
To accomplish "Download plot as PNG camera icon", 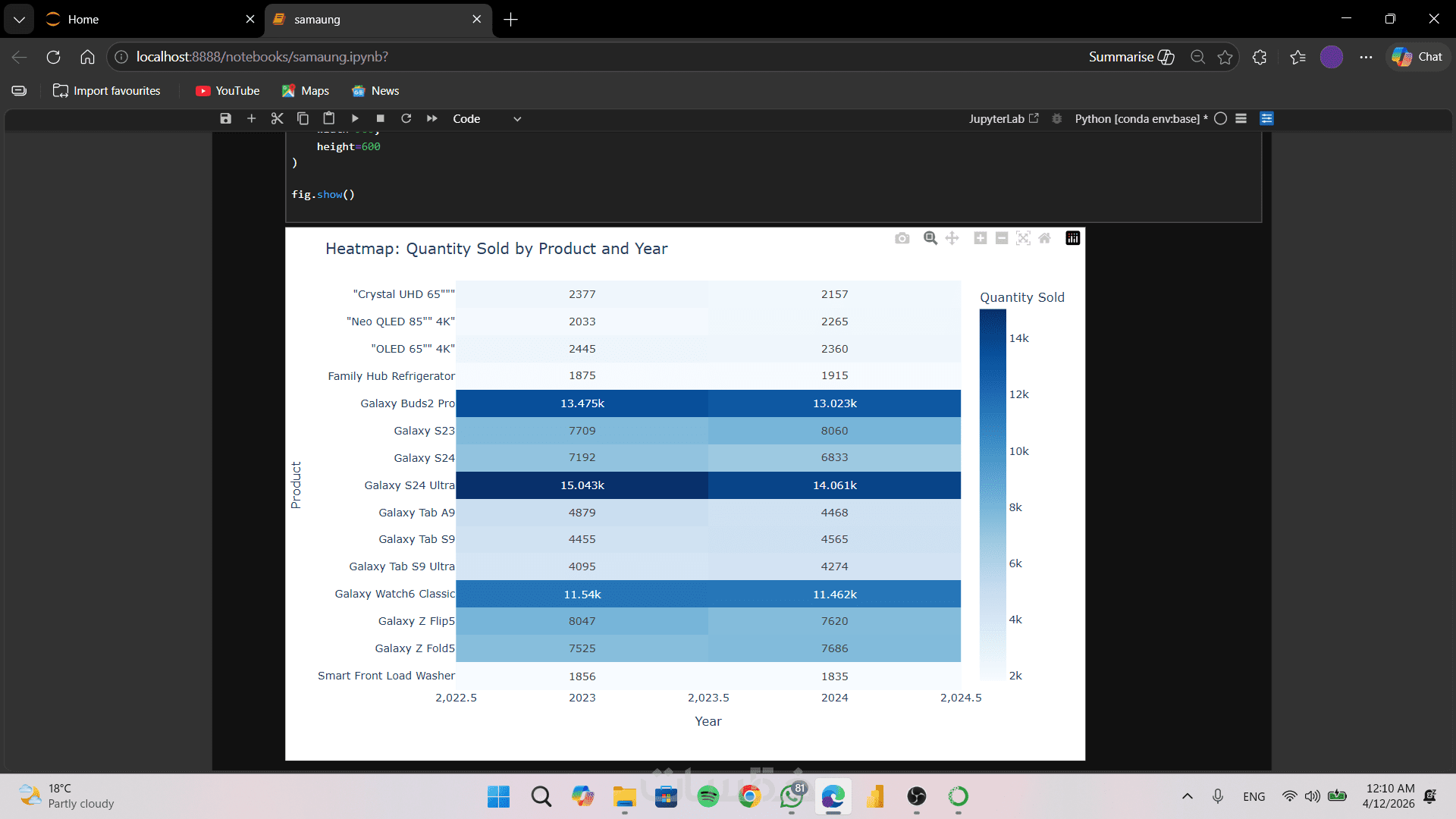I will click(x=902, y=238).
